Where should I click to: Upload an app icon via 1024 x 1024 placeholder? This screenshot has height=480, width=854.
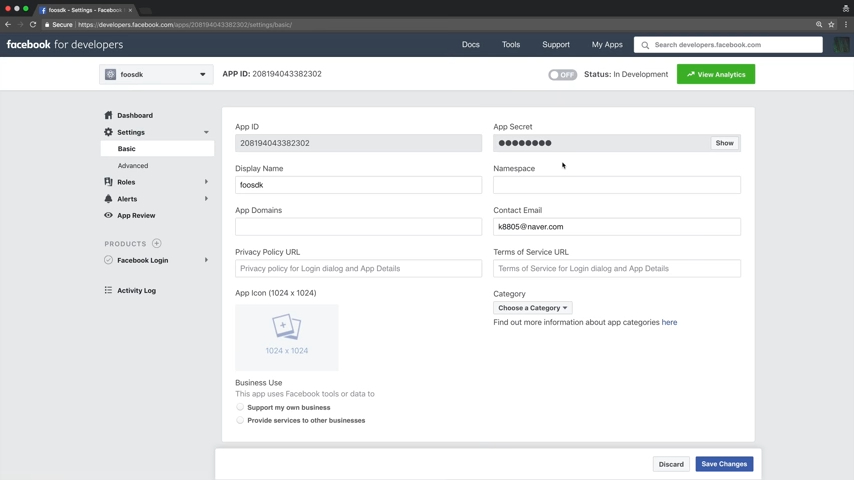click(287, 337)
